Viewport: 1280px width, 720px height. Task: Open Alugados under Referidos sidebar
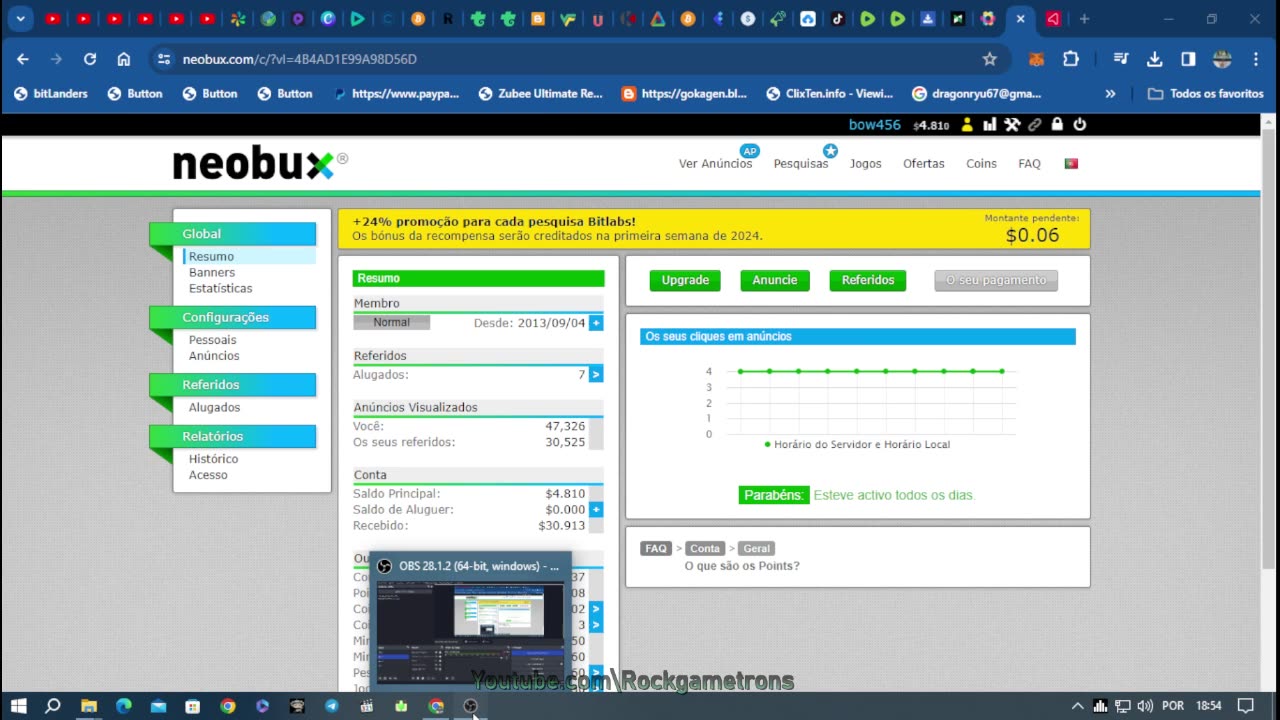point(214,408)
